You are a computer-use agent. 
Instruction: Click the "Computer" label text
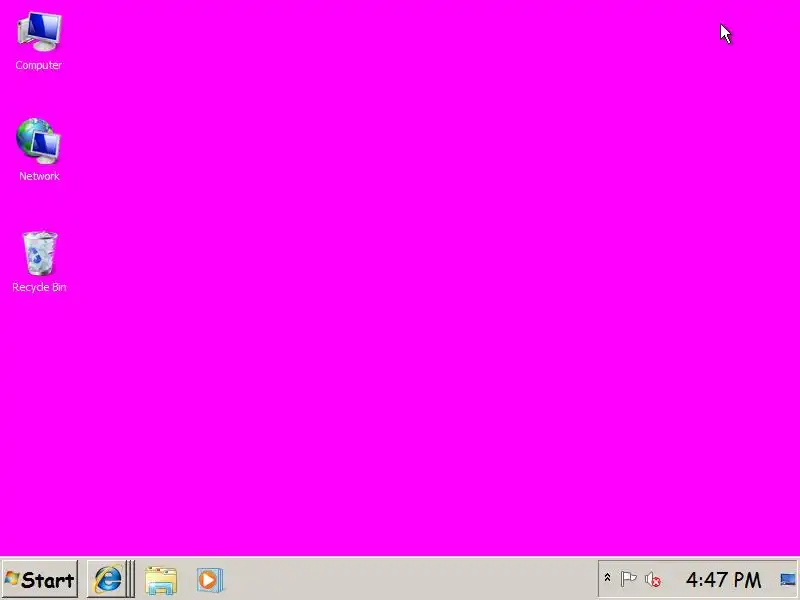pyautogui.click(x=39, y=65)
